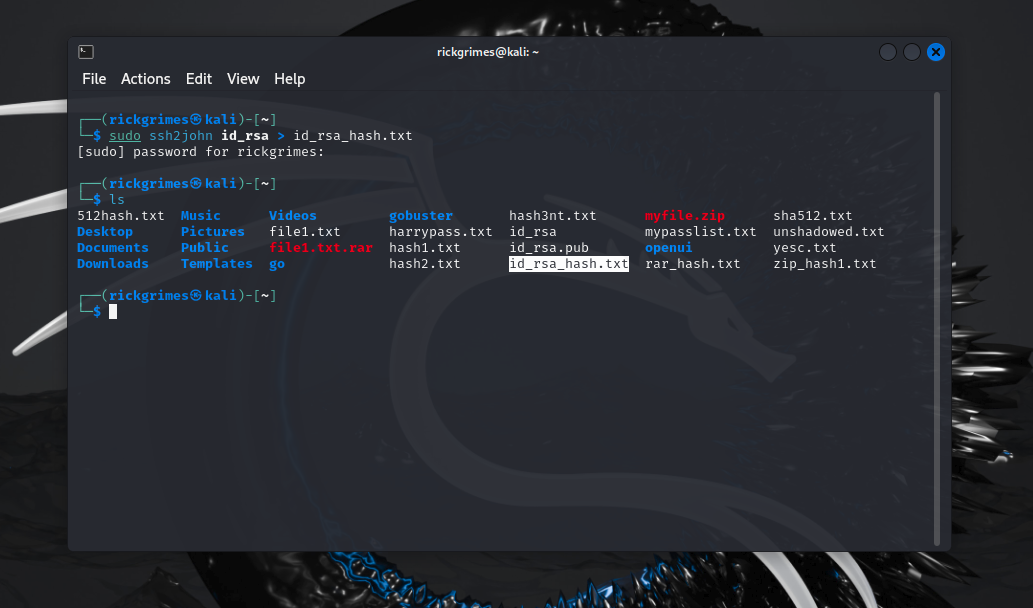This screenshot has height=608, width=1033.
Task: Open the View menu
Action: pos(242,79)
